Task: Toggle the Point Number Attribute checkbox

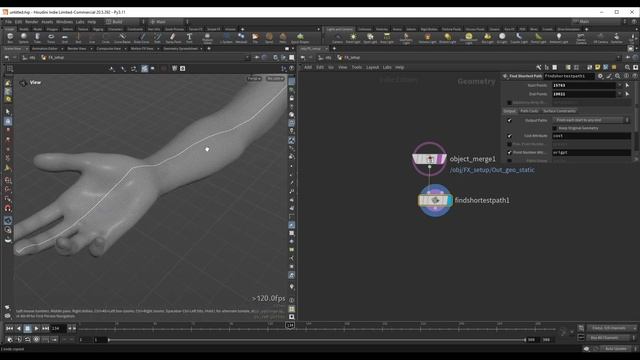Action: [x=509, y=153]
